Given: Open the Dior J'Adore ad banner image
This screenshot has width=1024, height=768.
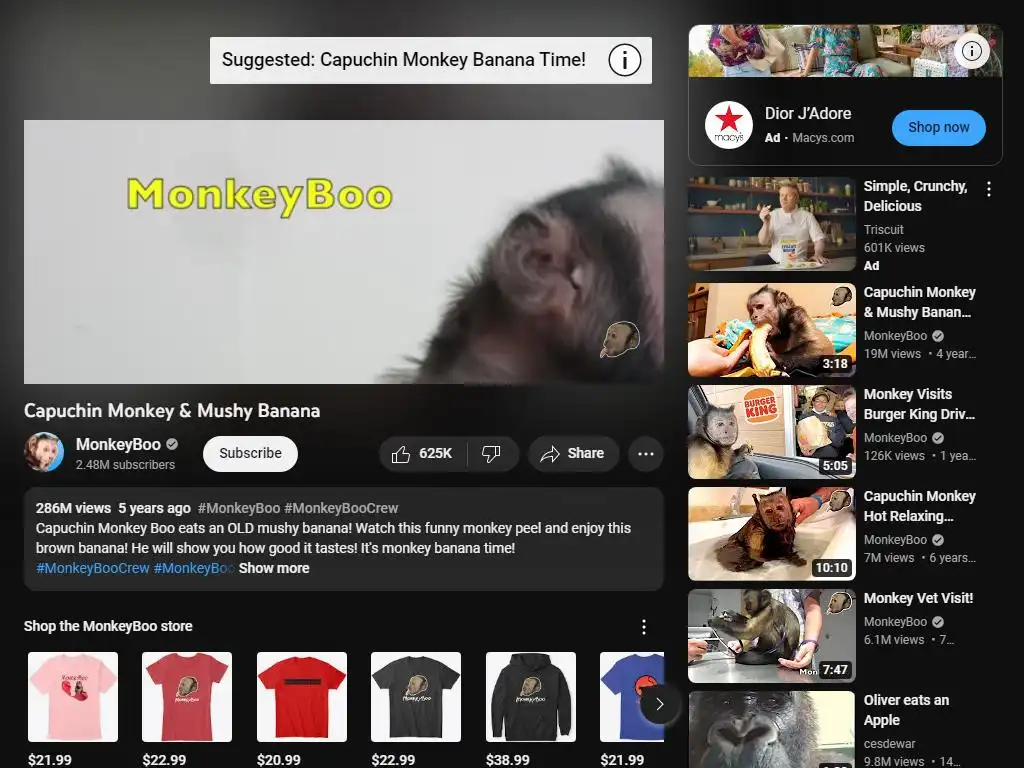Looking at the screenshot, I should [x=845, y=51].
